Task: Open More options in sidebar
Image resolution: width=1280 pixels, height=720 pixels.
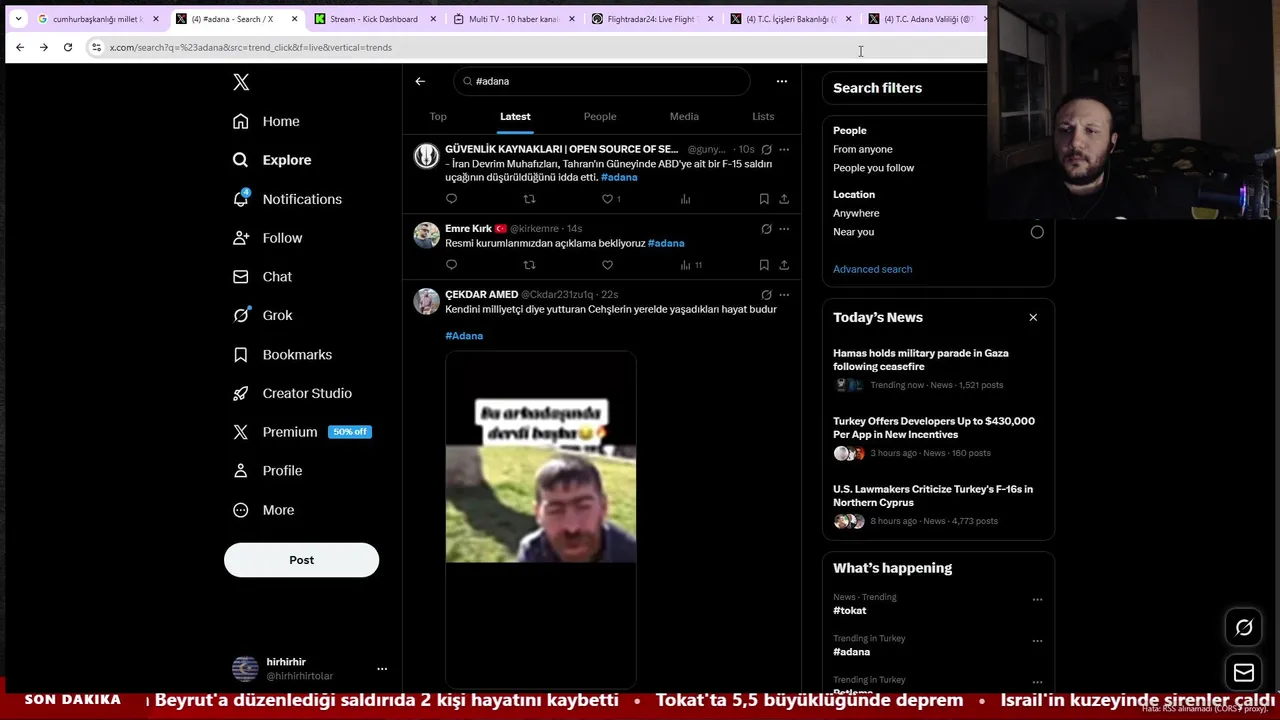Action: click(264, 510)
